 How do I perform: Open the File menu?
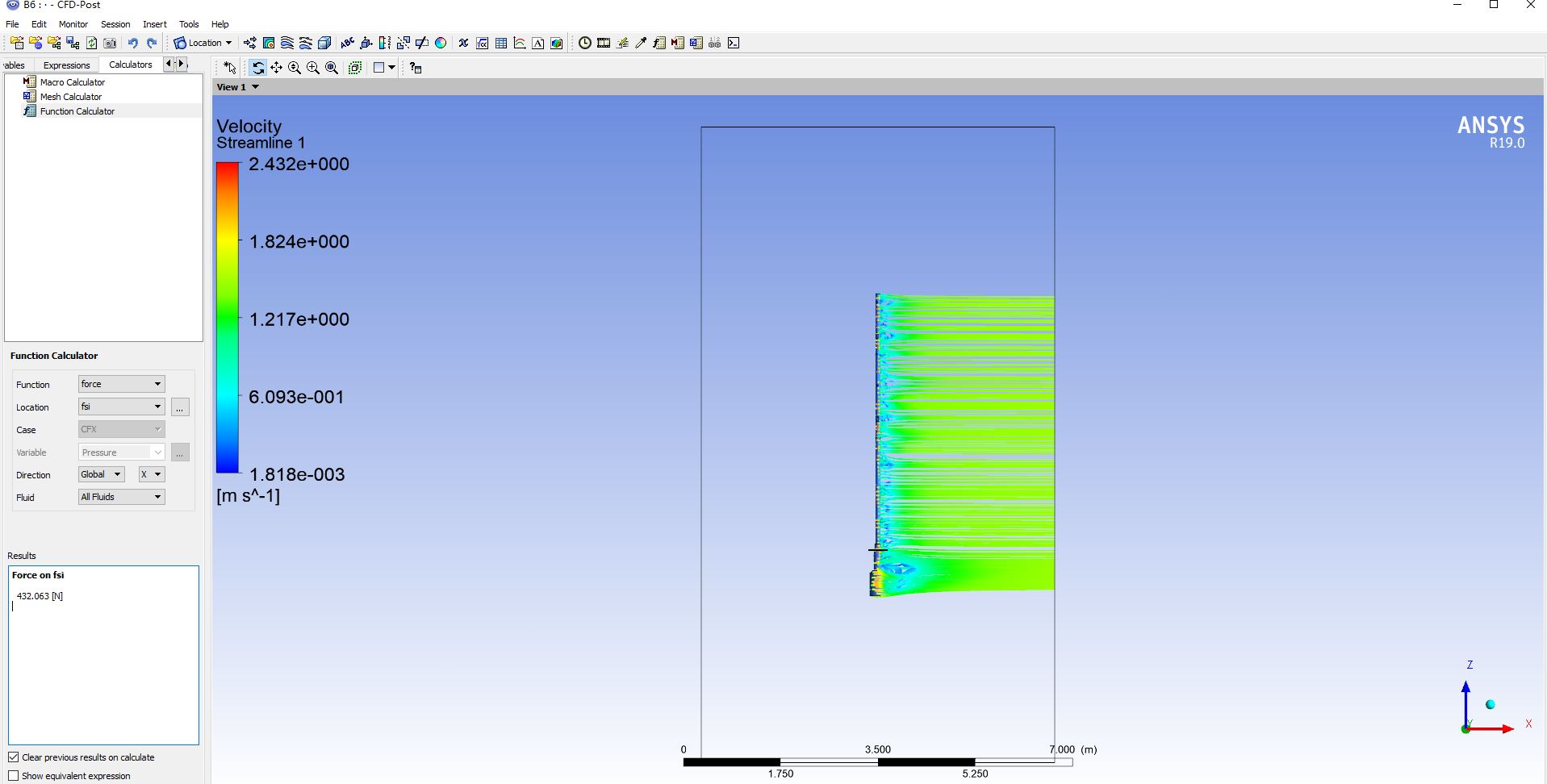coord(12,24)
